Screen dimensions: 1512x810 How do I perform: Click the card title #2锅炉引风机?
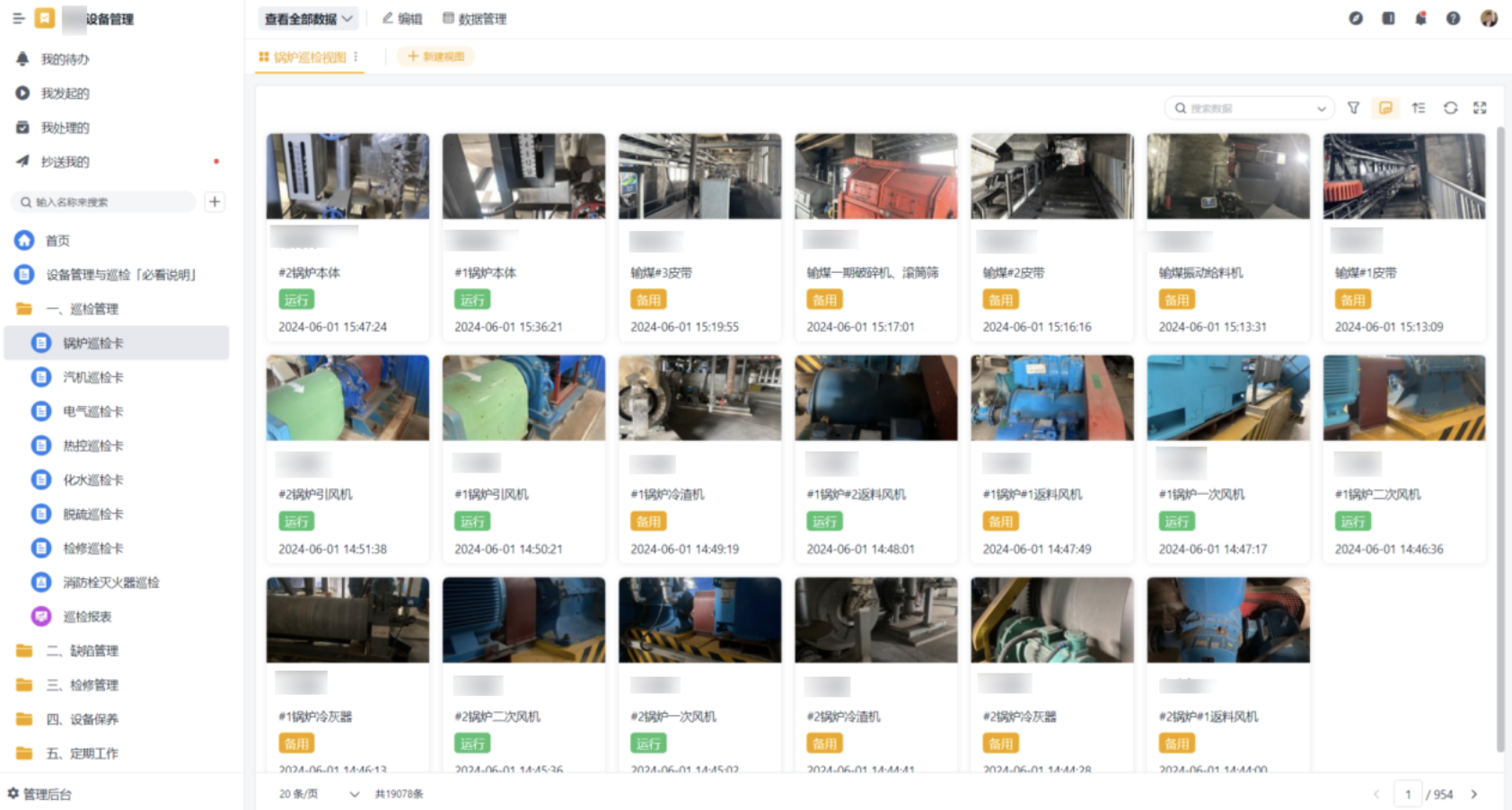(315, 495)
